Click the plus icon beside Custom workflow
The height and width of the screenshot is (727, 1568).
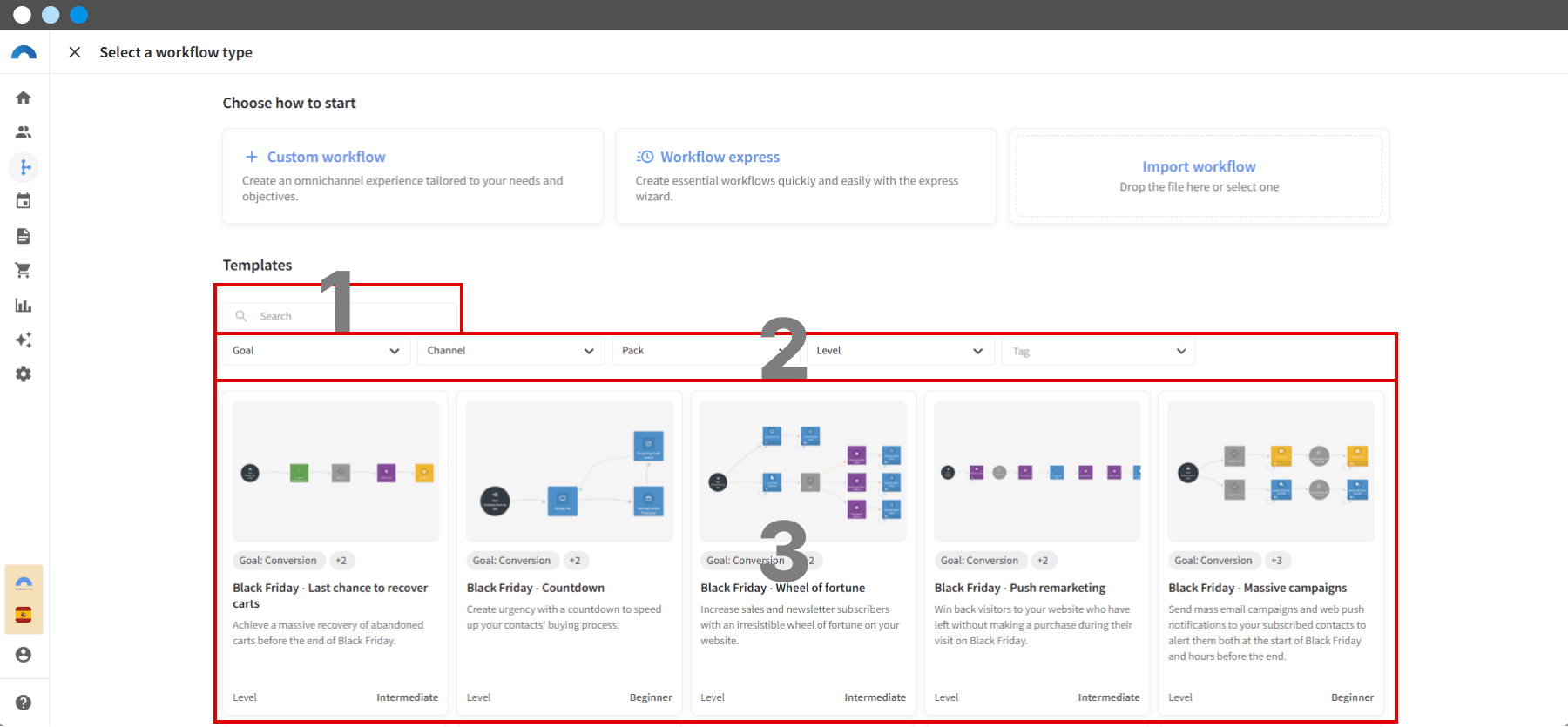[252, 157]
